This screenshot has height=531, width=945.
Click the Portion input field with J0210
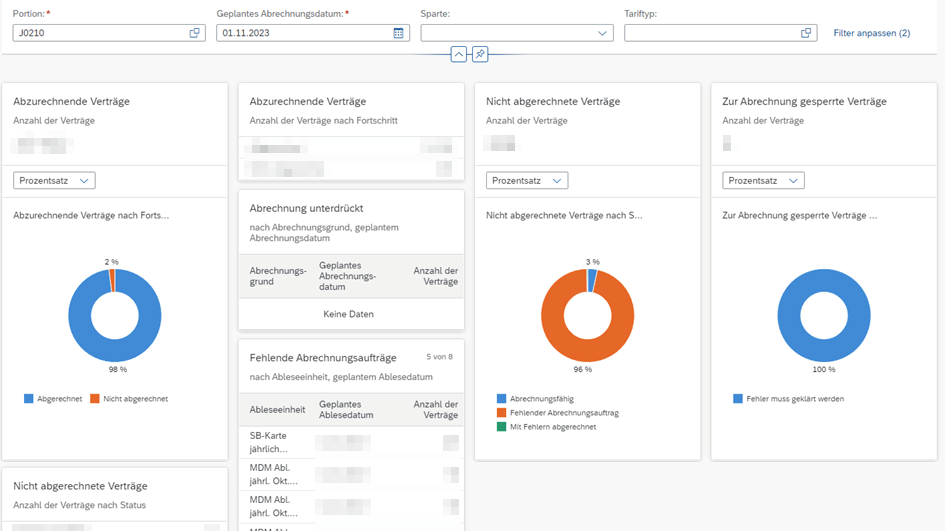pos(100,33)
